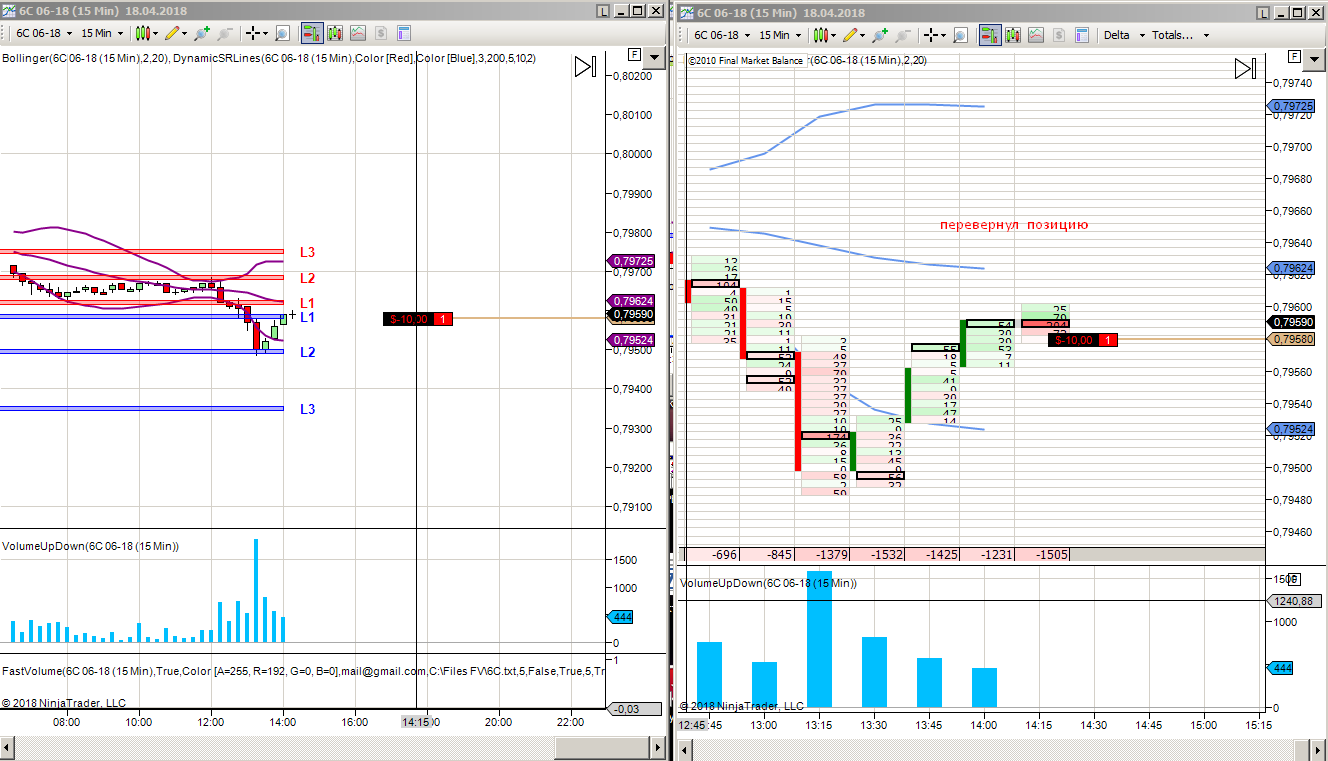This screenshot has width=1328, height=761.
Task: Expand cursor type arrow beside crosshair in right chart
Action: [944, 35]
